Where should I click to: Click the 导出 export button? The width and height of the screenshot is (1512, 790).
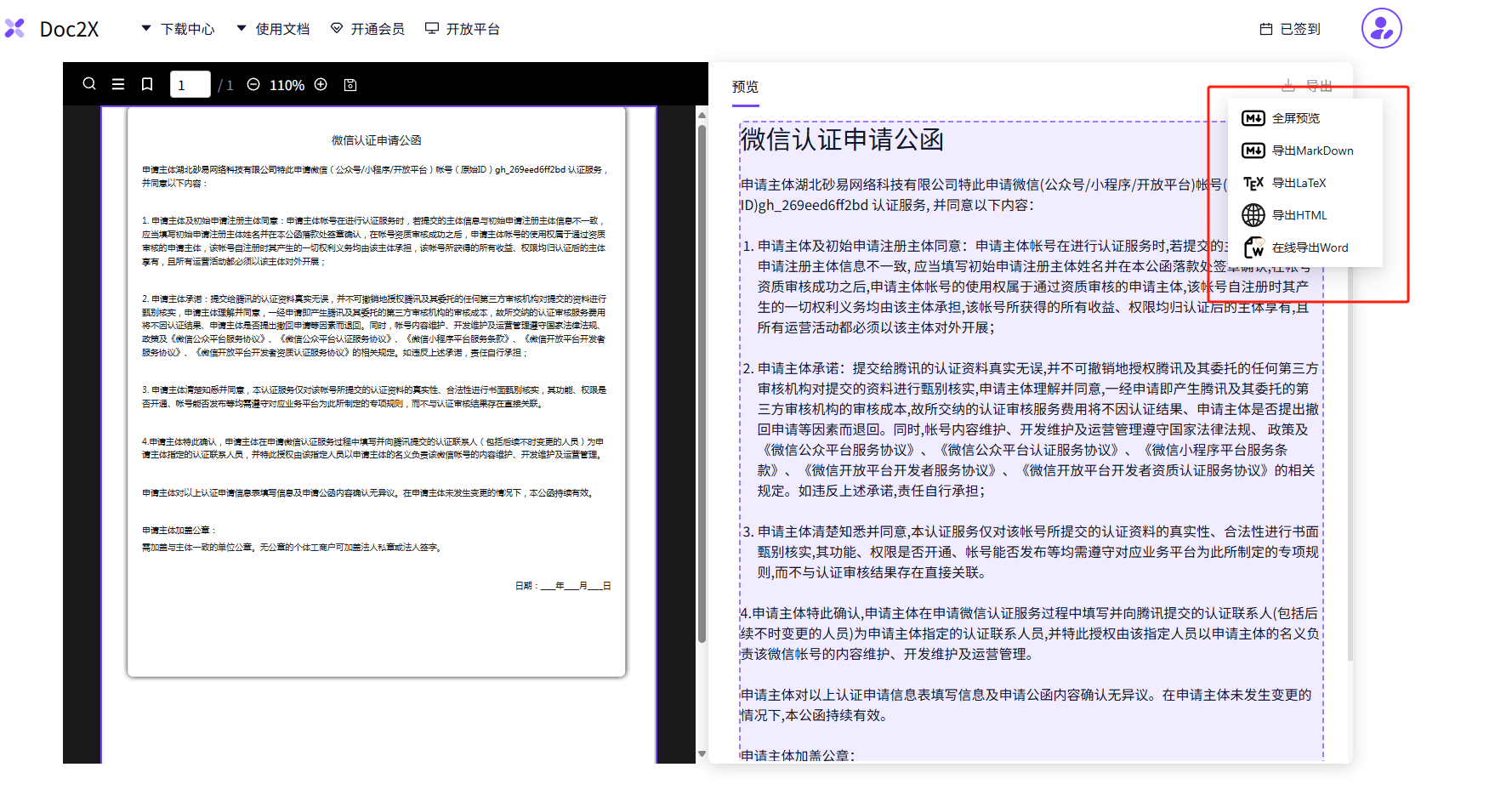tap(1307, 85)
